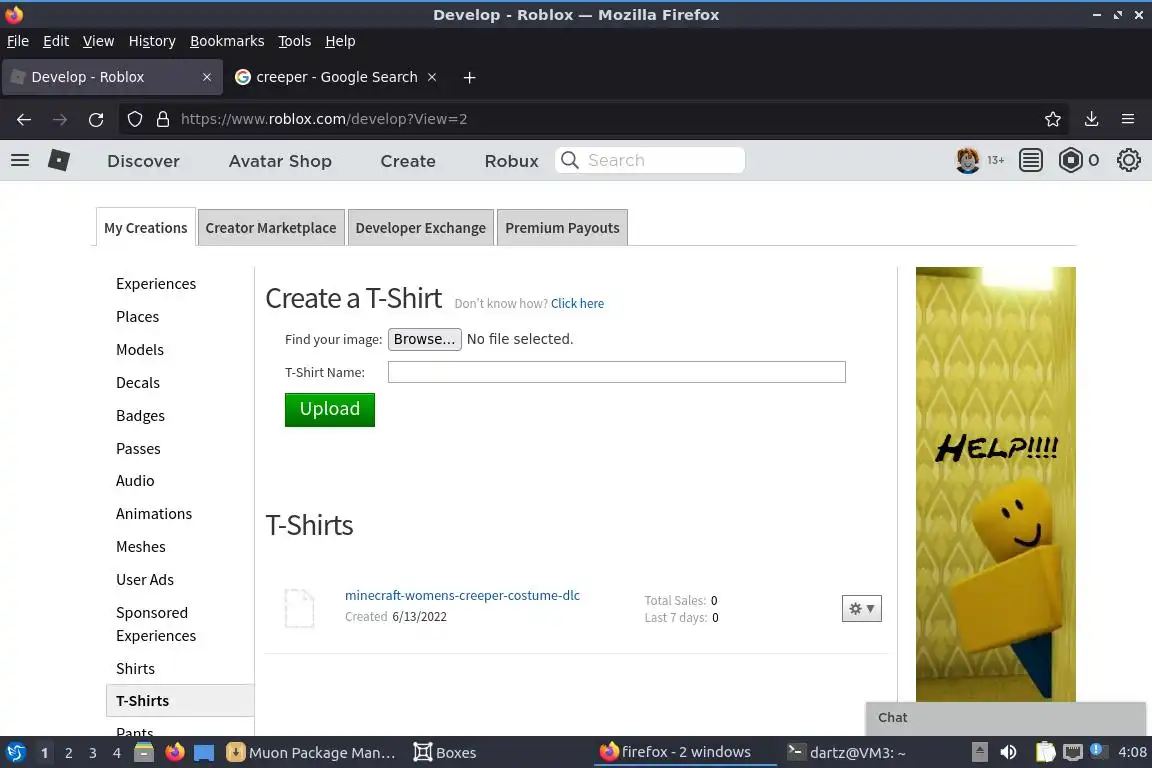Image resolution: width=1152 pixels, height=768 pixels.
Task: Click the tracking protection shield icon
Action: 134,119
